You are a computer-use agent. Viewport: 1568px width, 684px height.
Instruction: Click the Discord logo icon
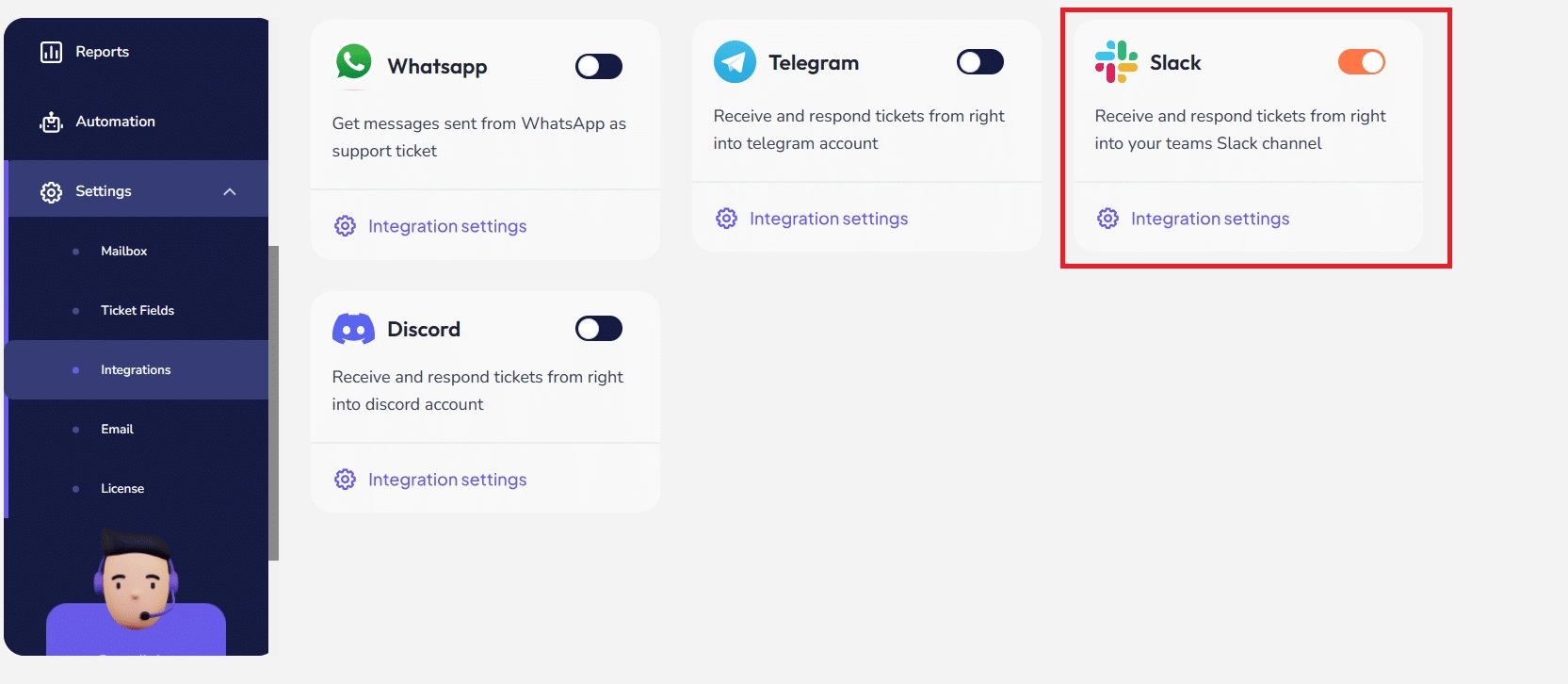(x=353, y=329)
